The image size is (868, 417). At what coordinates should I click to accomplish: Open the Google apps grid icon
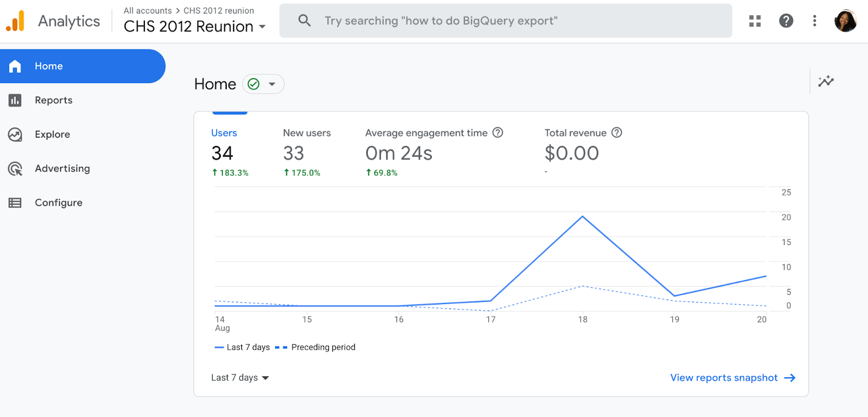point(755,21)
